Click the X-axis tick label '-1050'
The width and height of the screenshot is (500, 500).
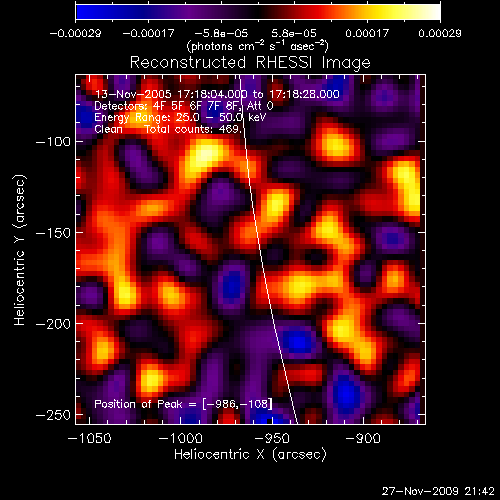tap(89, 438)
